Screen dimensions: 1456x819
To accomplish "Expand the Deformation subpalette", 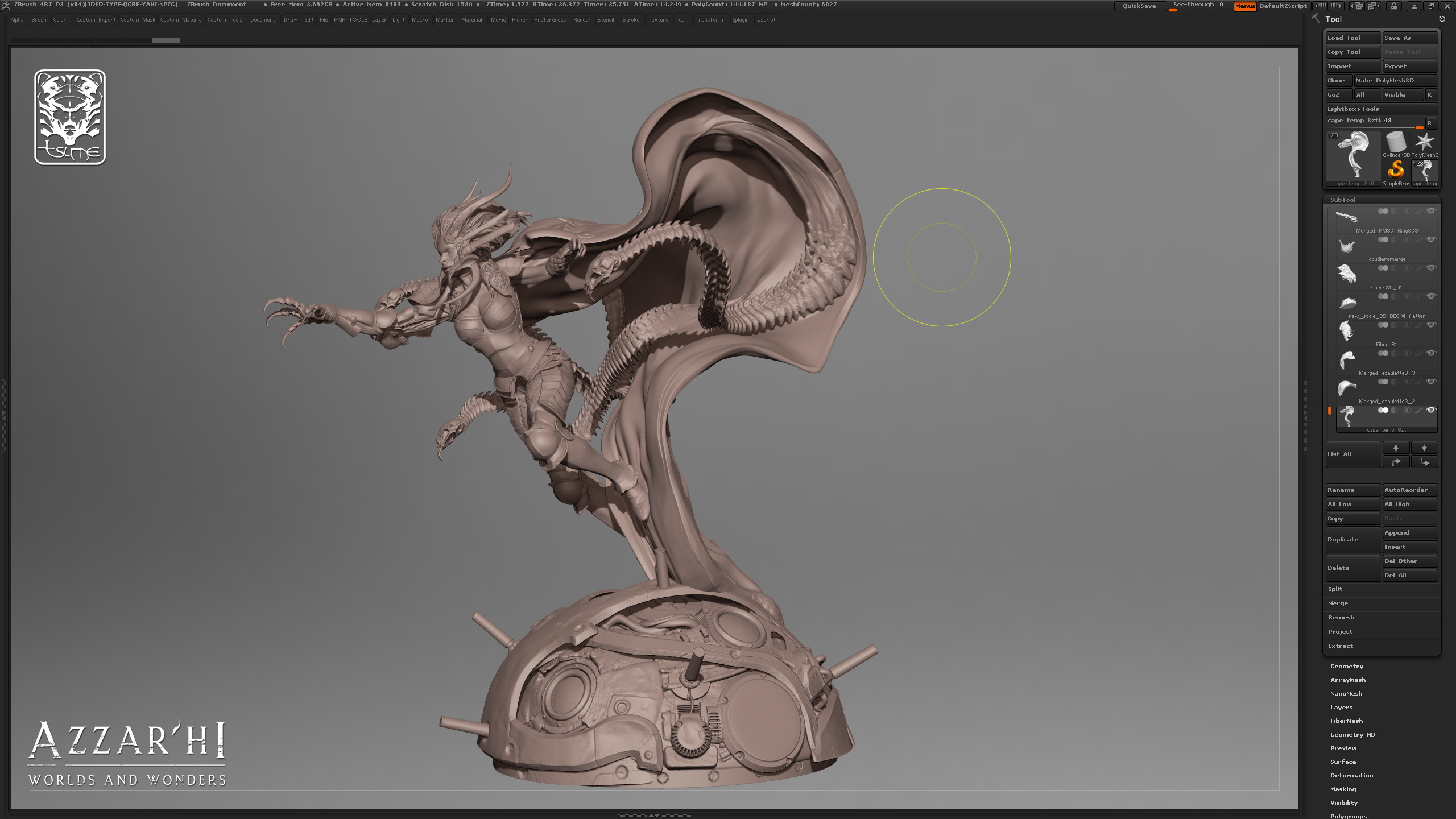I will 1351,775.
